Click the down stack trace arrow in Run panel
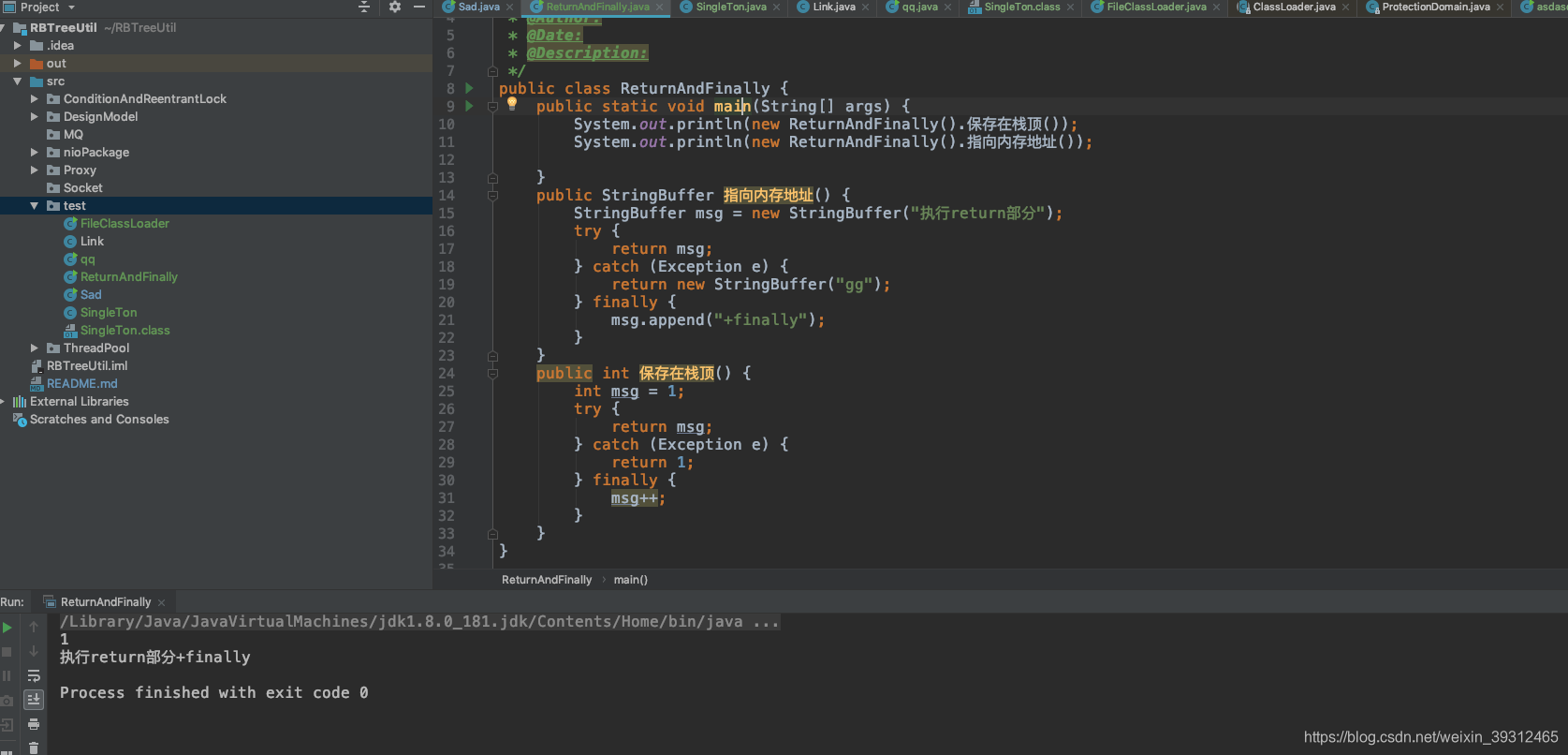 pos(34,651)
